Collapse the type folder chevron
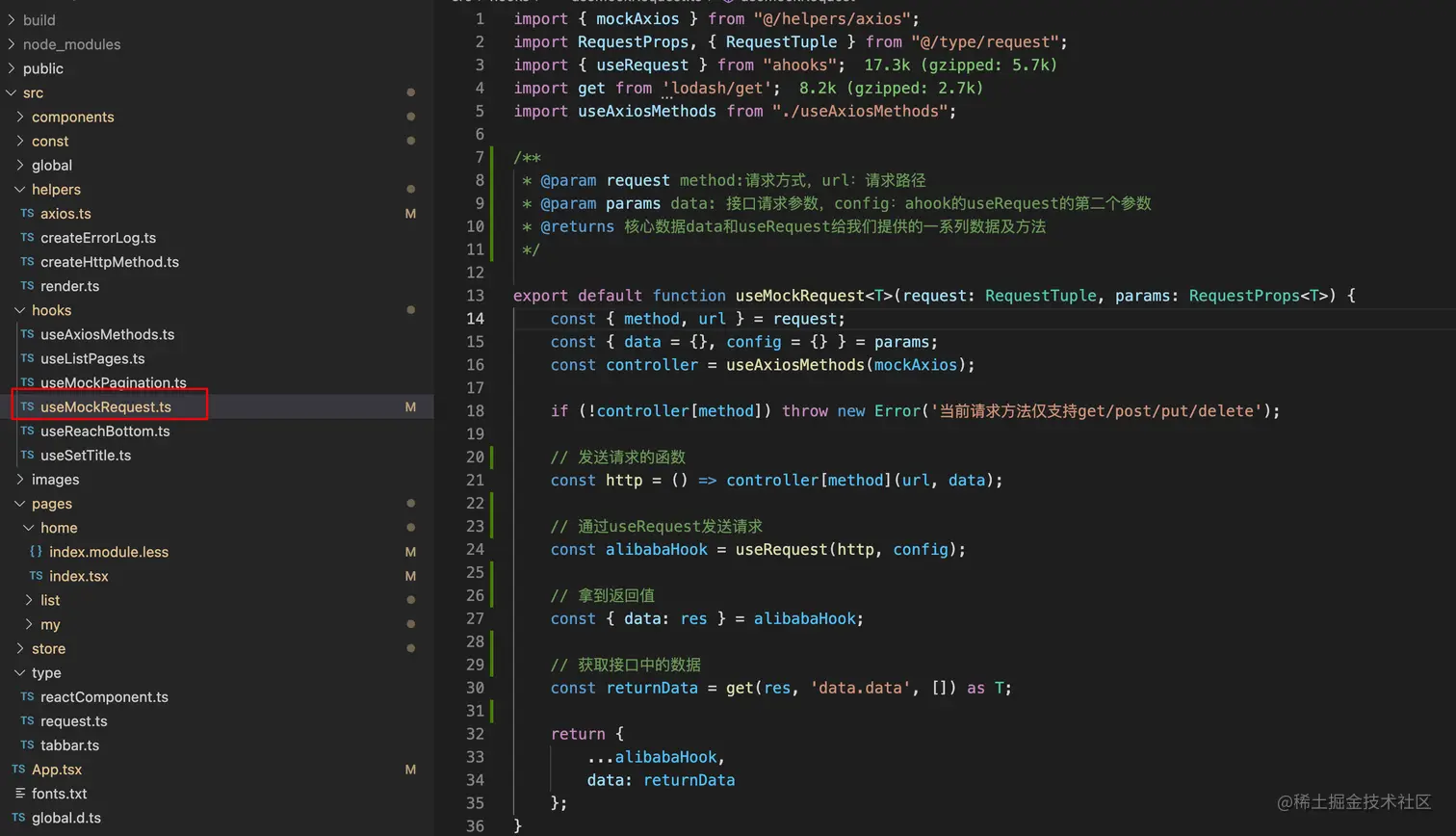The image size is (1456, 836). coord(20,672)
